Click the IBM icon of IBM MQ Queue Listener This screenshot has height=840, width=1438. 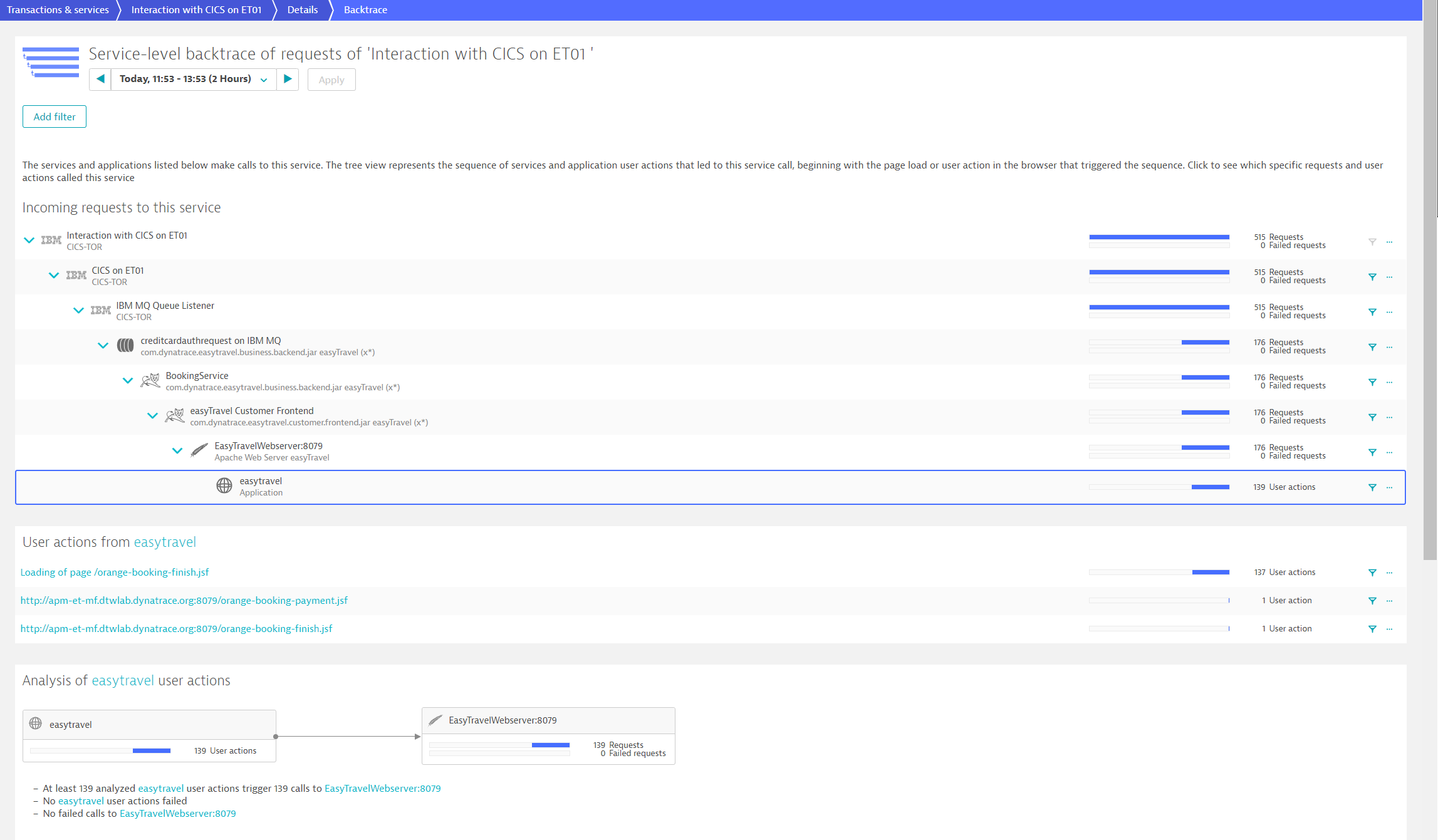[100, 310]
